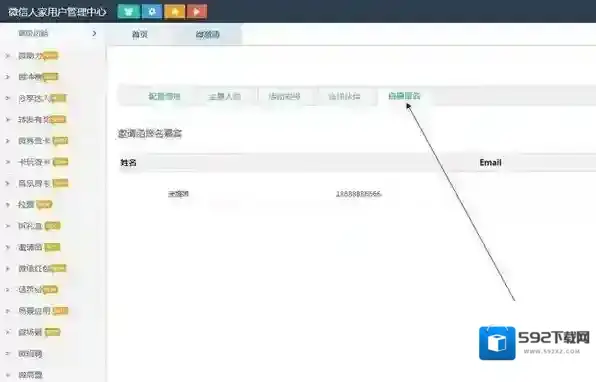Expand the 微场景 sidebar entry arrow
Image resolution: width=596 pixels, height=382 pixels.
(8, 332)
